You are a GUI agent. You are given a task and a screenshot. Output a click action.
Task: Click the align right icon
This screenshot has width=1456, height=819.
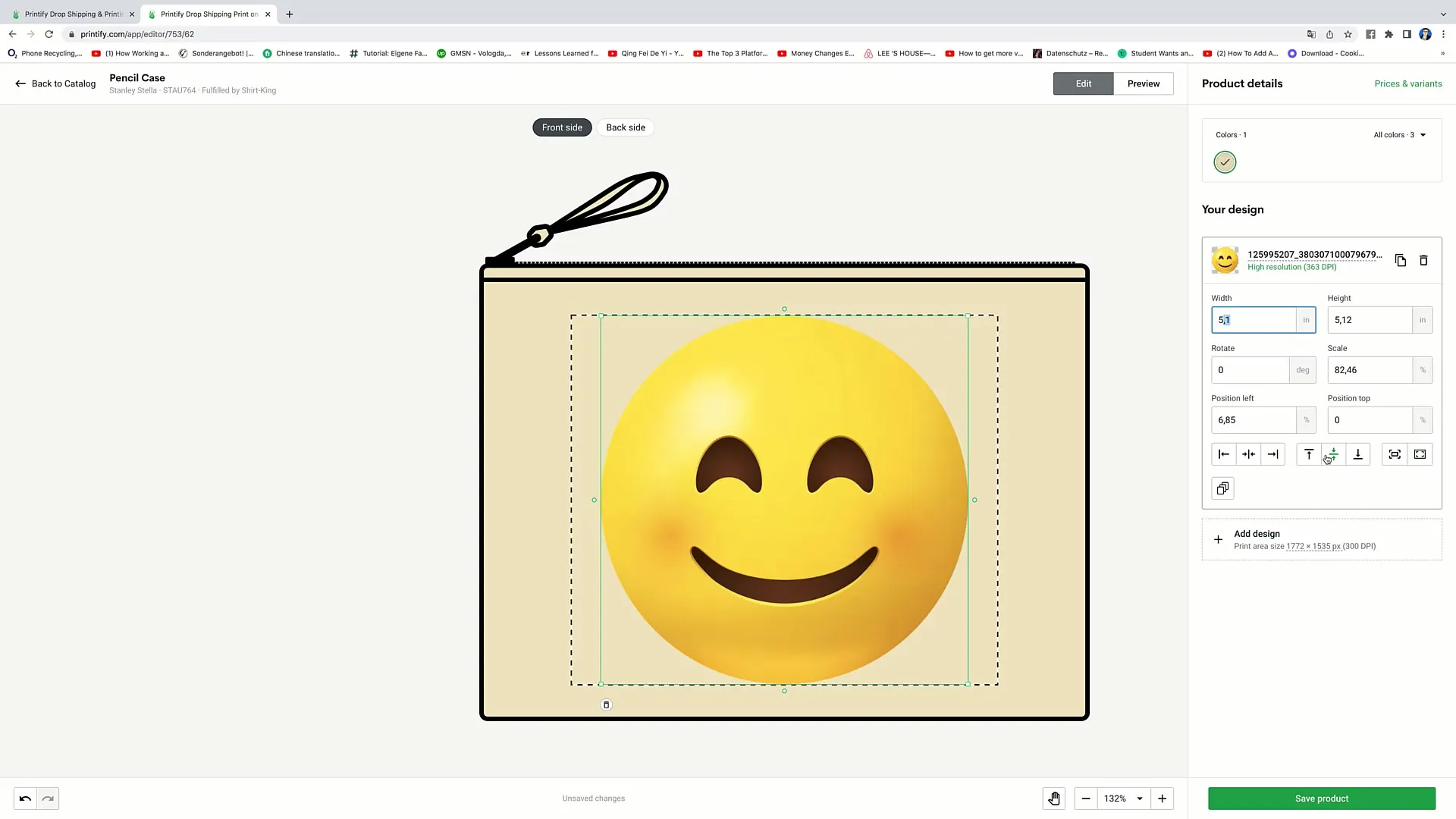1273,454
